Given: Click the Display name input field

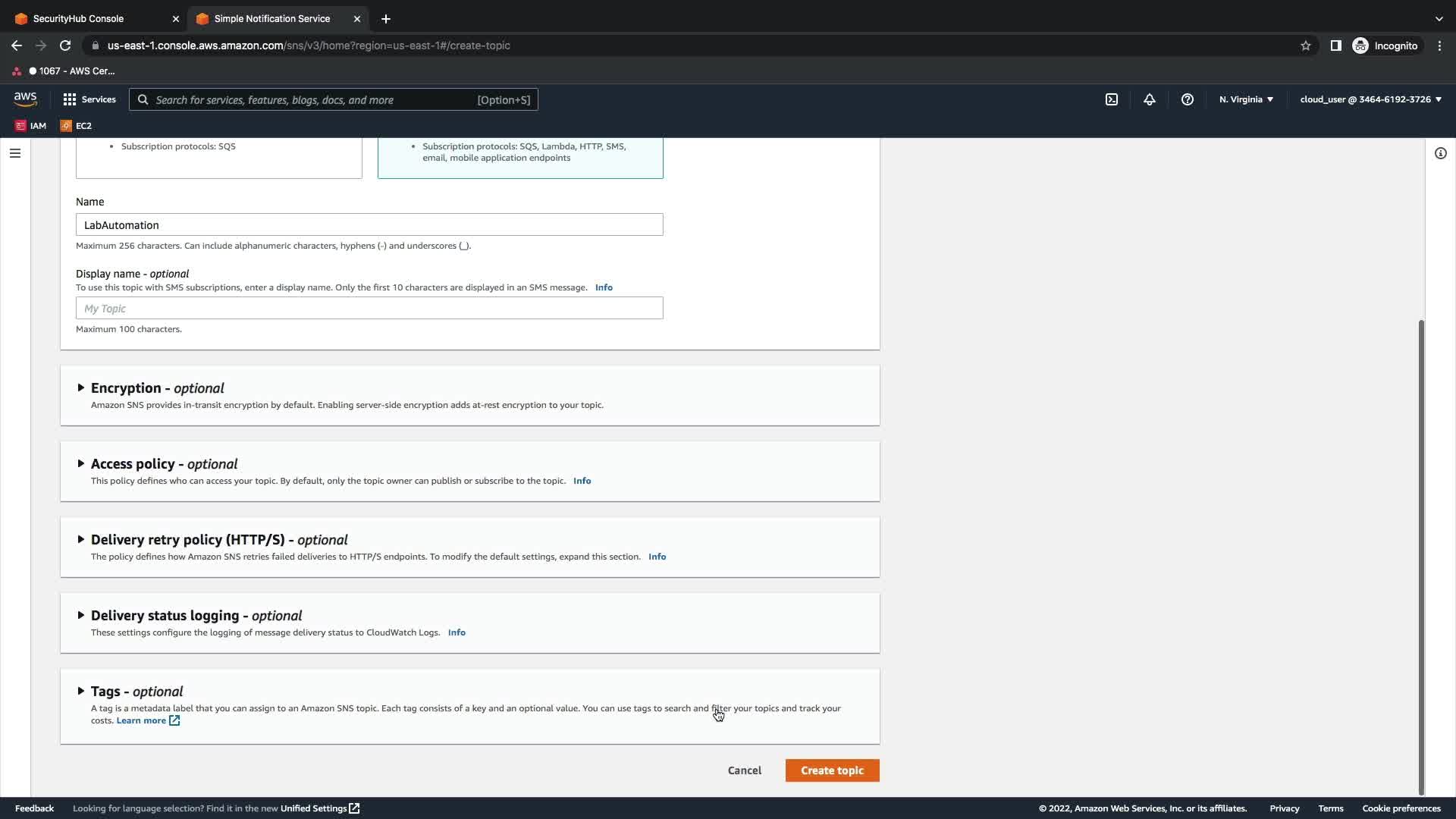Looking at the screenshot, I should coord(369,308).
